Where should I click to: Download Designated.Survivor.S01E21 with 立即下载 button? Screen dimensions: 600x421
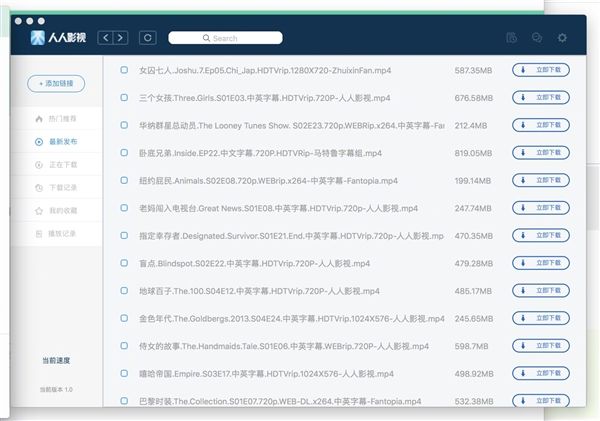[541, 235]
